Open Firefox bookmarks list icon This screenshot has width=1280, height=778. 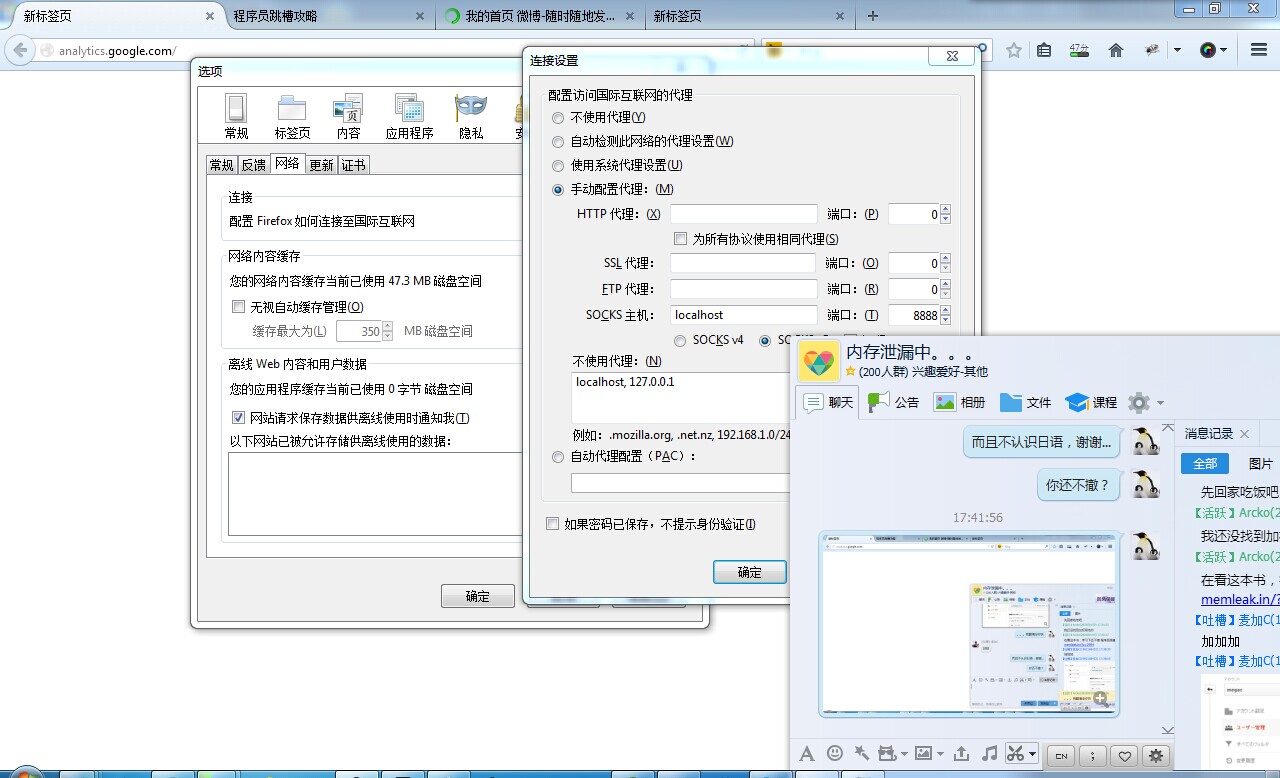pos(1044,50)
